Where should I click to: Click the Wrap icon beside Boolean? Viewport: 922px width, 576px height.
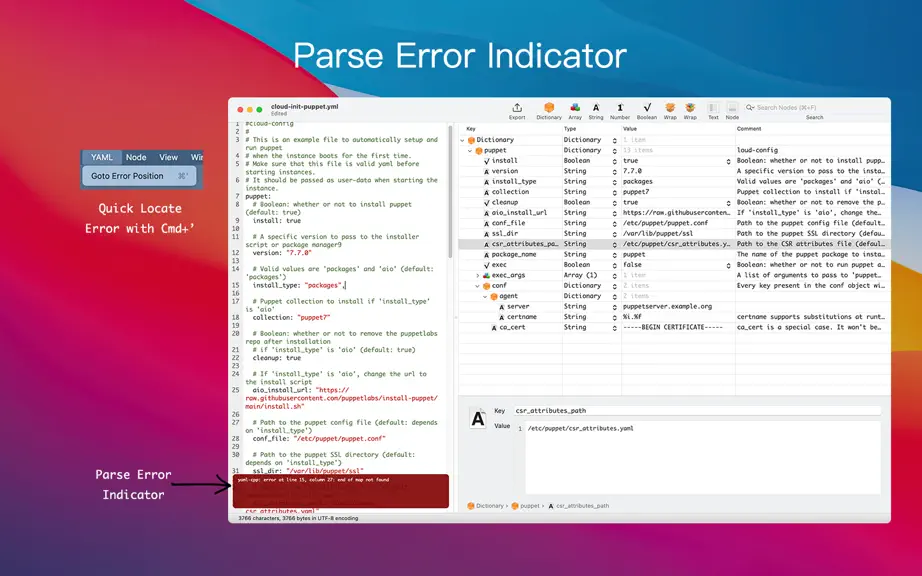point(670,108)
